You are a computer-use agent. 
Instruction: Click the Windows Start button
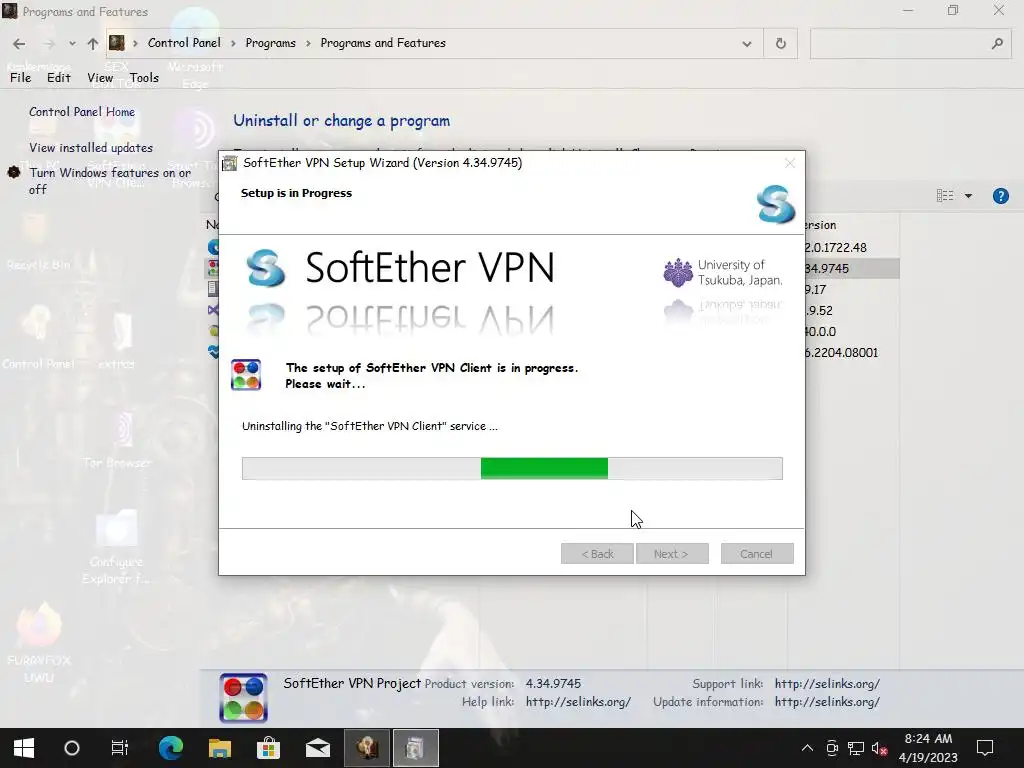point(24,748)
